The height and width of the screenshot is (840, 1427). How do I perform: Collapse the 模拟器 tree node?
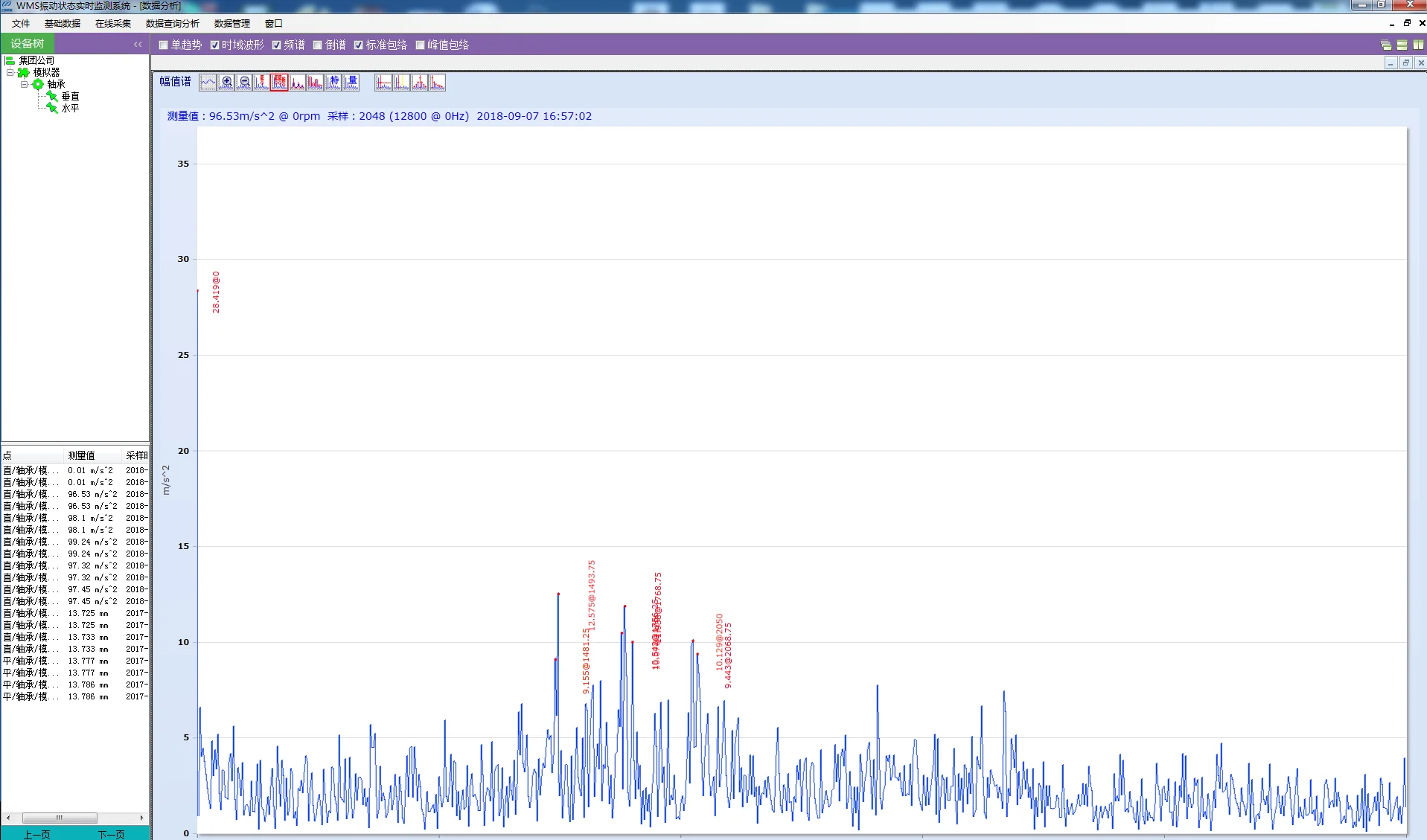point(10,73)
